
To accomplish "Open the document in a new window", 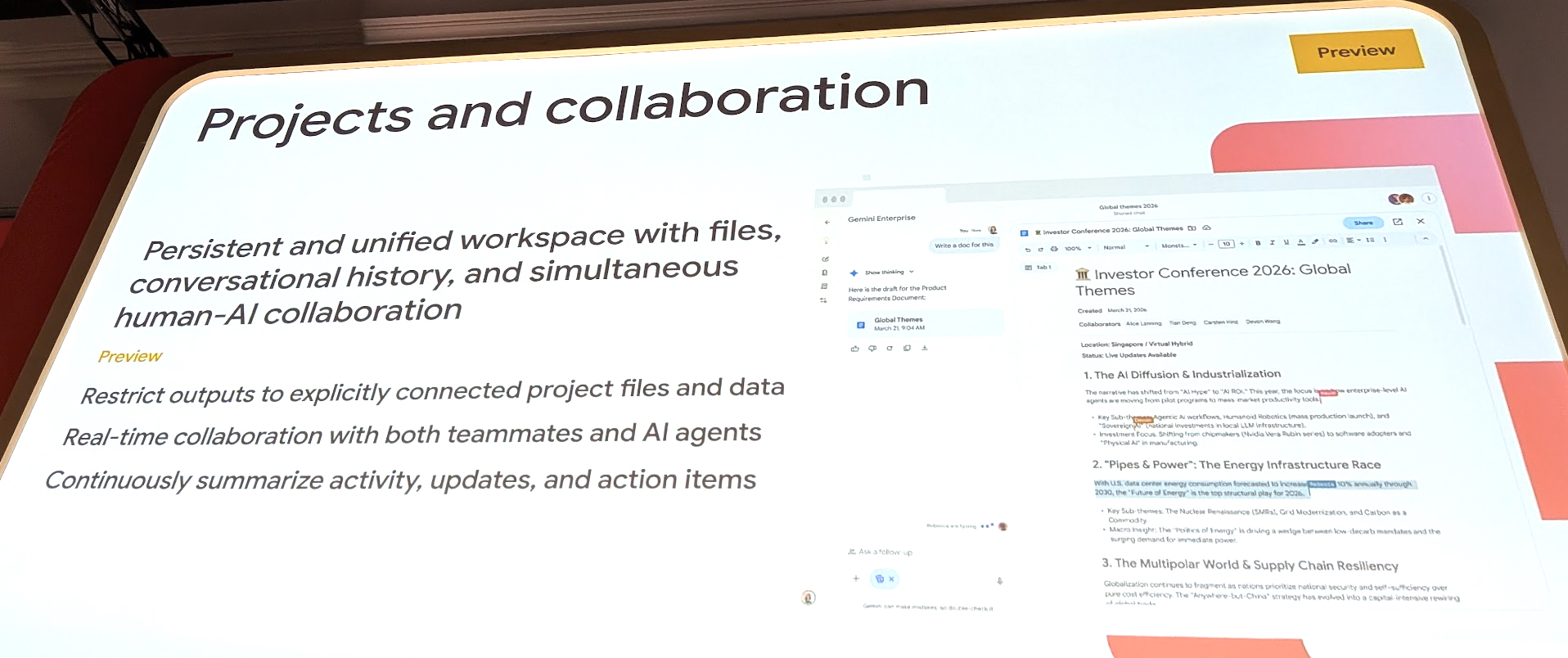I will (x=1398, y=222).
